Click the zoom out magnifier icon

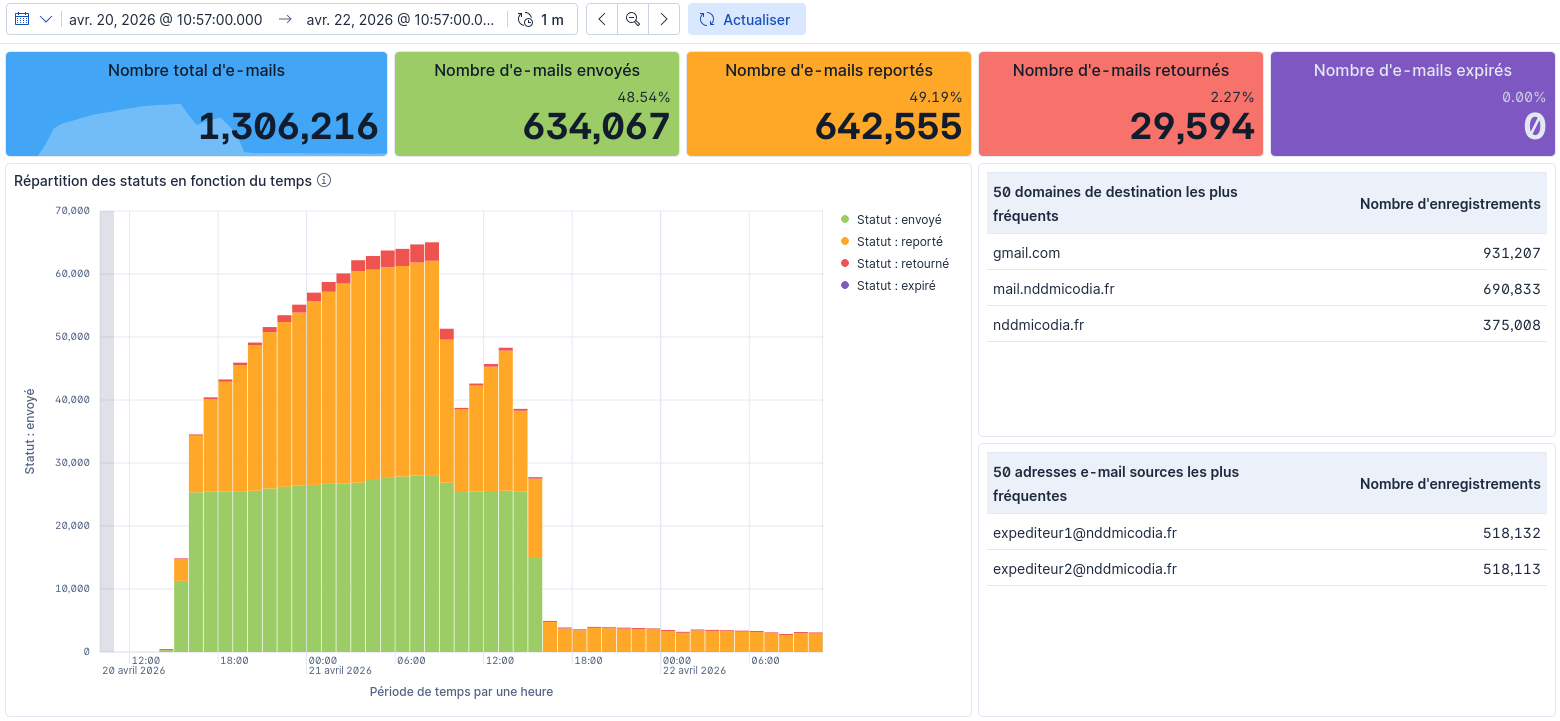point(633,19)
